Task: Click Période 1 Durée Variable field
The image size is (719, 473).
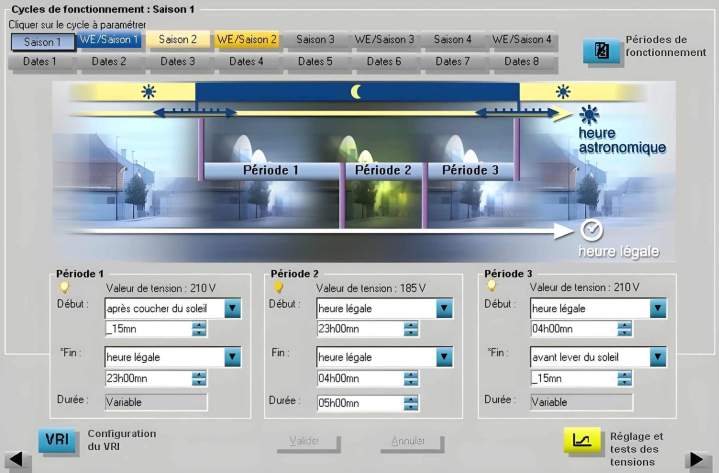Action: pyautogui.click(x=156, y=402)
